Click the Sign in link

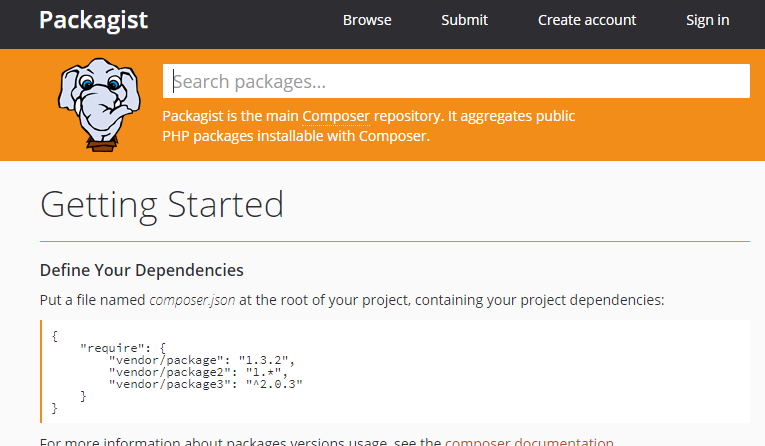tap(707, 20)
